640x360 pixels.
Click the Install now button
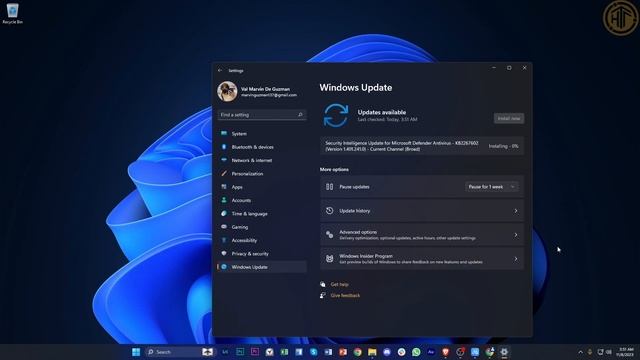(x=509, y=118)
